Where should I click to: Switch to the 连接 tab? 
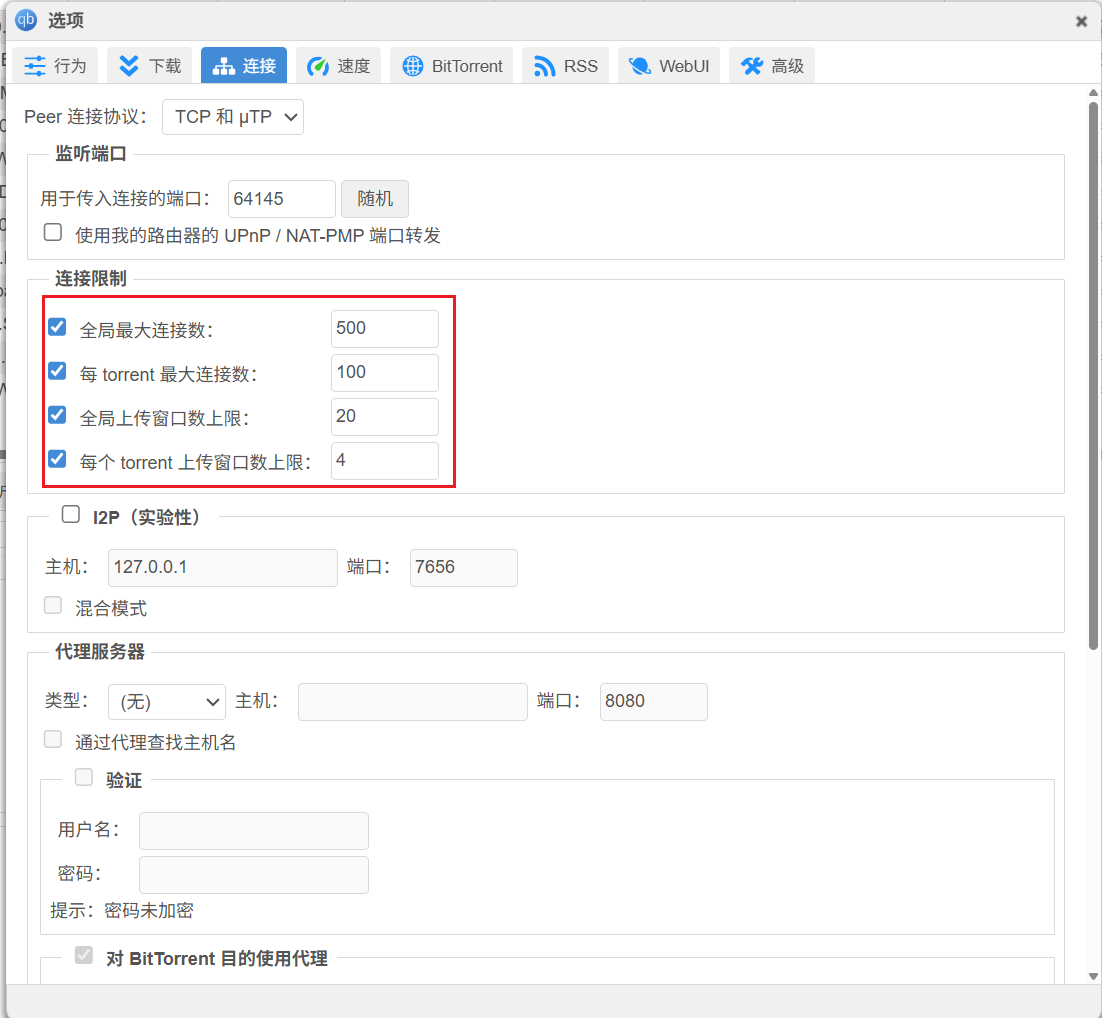pyautogui.click(x=244, y=66)
